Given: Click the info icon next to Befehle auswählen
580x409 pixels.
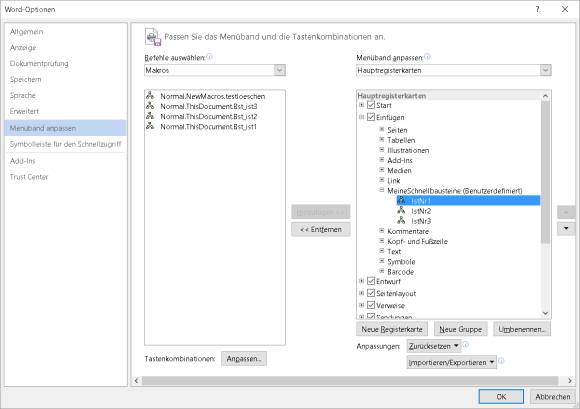Looking at the screenshot, I should tap(209, 57).
